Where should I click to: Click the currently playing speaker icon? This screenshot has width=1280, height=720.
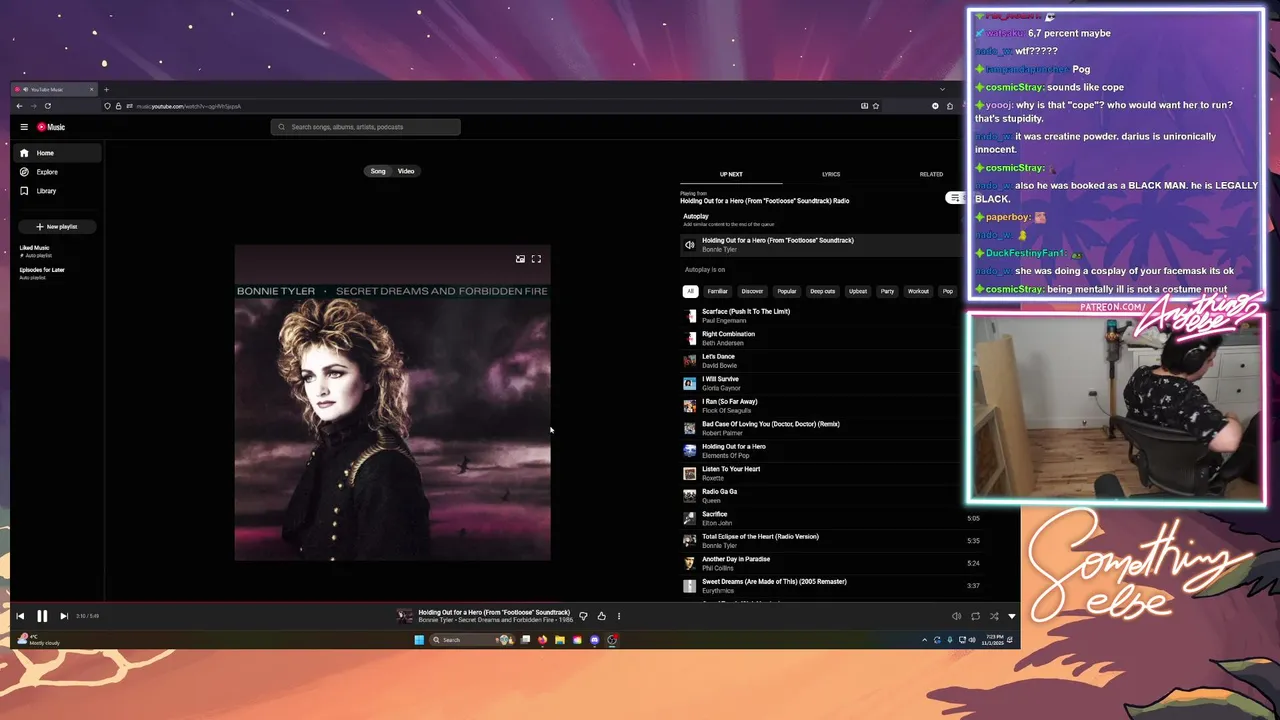(x=689, y=245)
